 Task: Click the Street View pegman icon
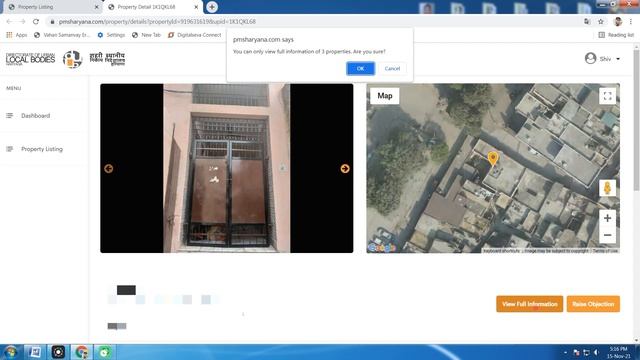click(607, 188)
